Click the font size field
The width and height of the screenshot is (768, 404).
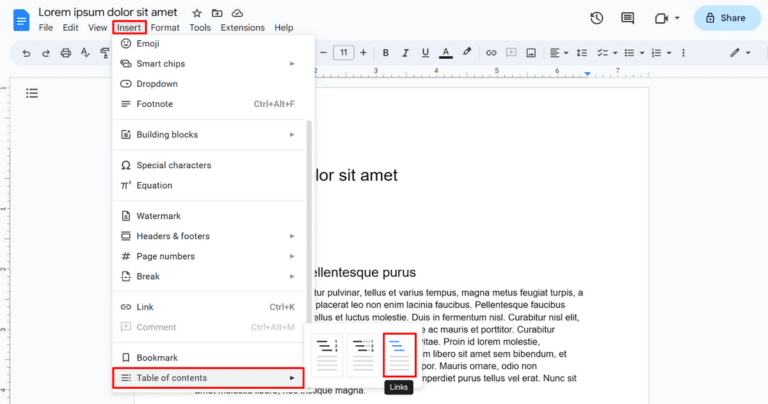pyautogui.click(x=343, y=52)
